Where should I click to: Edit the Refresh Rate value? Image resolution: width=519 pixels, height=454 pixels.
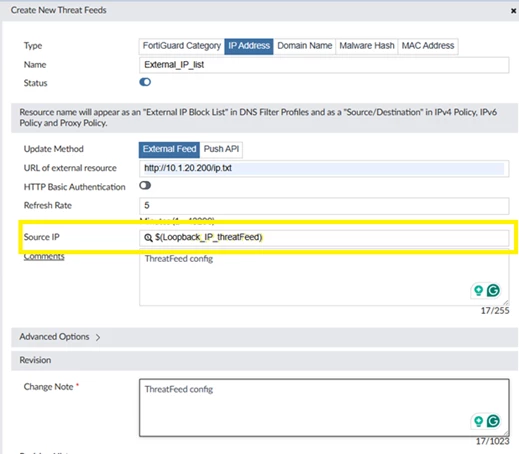click(x=324, y=206)
